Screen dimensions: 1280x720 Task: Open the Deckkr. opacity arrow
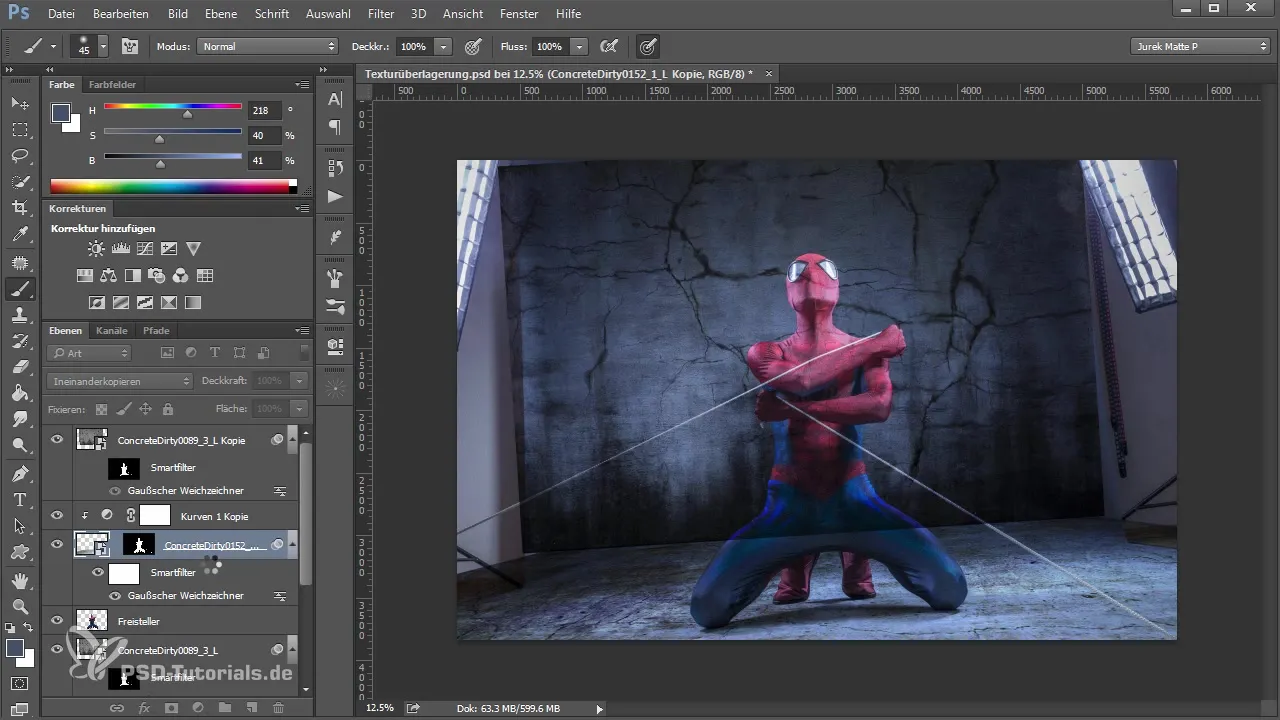coord(443,46)
